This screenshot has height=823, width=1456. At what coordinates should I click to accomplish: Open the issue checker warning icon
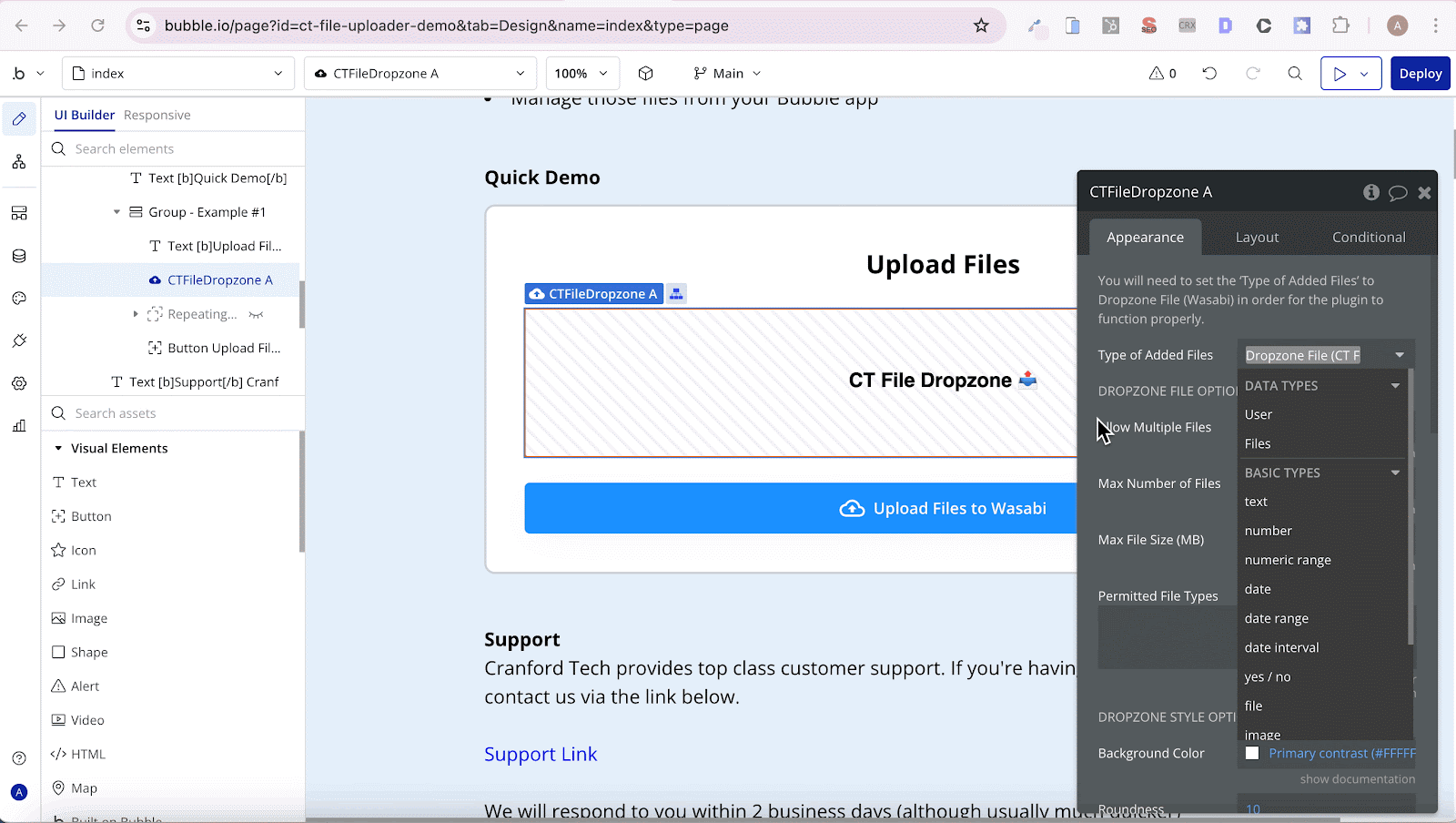point(1162,74)
